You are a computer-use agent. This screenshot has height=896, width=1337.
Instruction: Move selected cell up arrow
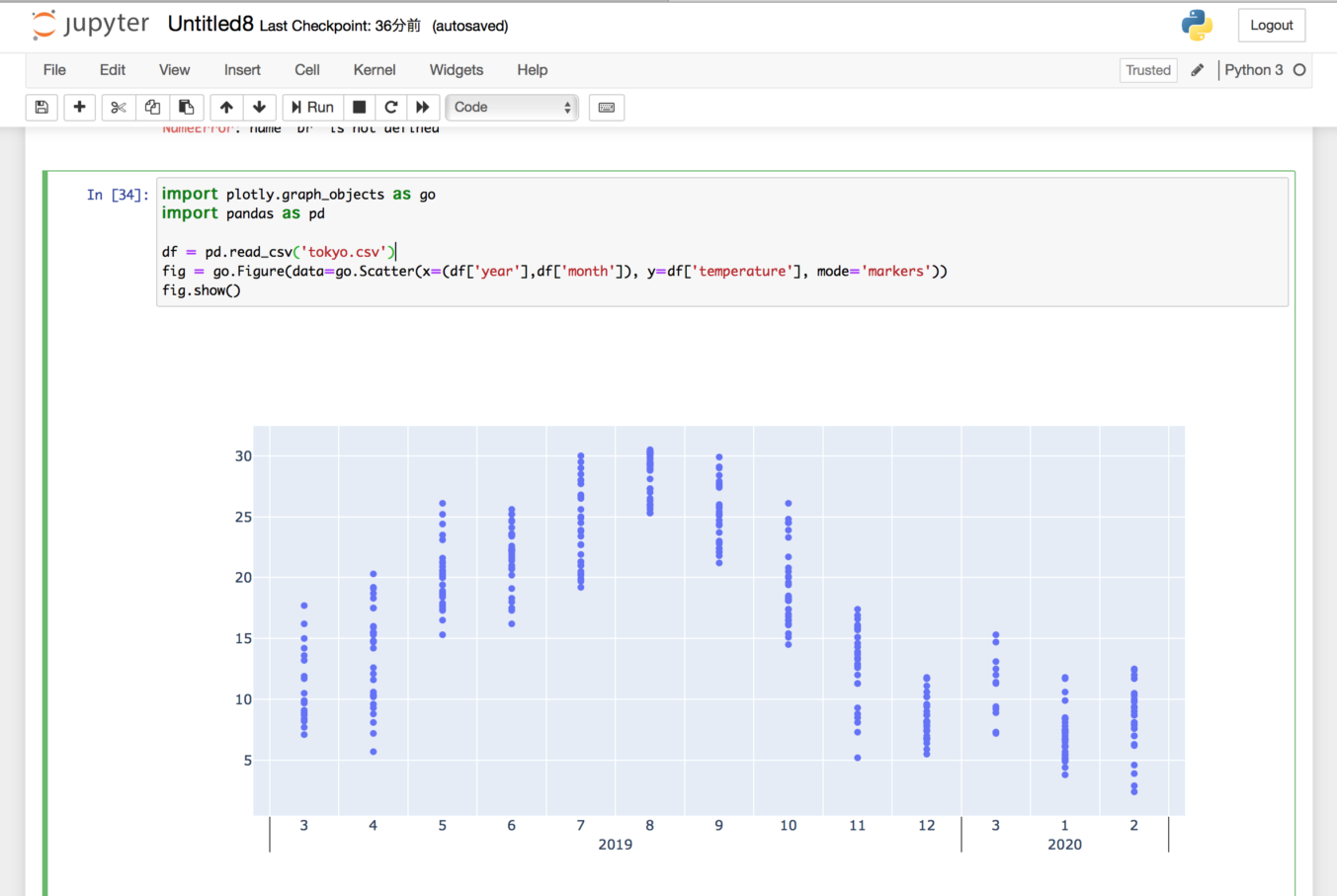pyautogui.click(x=226, y=107)
